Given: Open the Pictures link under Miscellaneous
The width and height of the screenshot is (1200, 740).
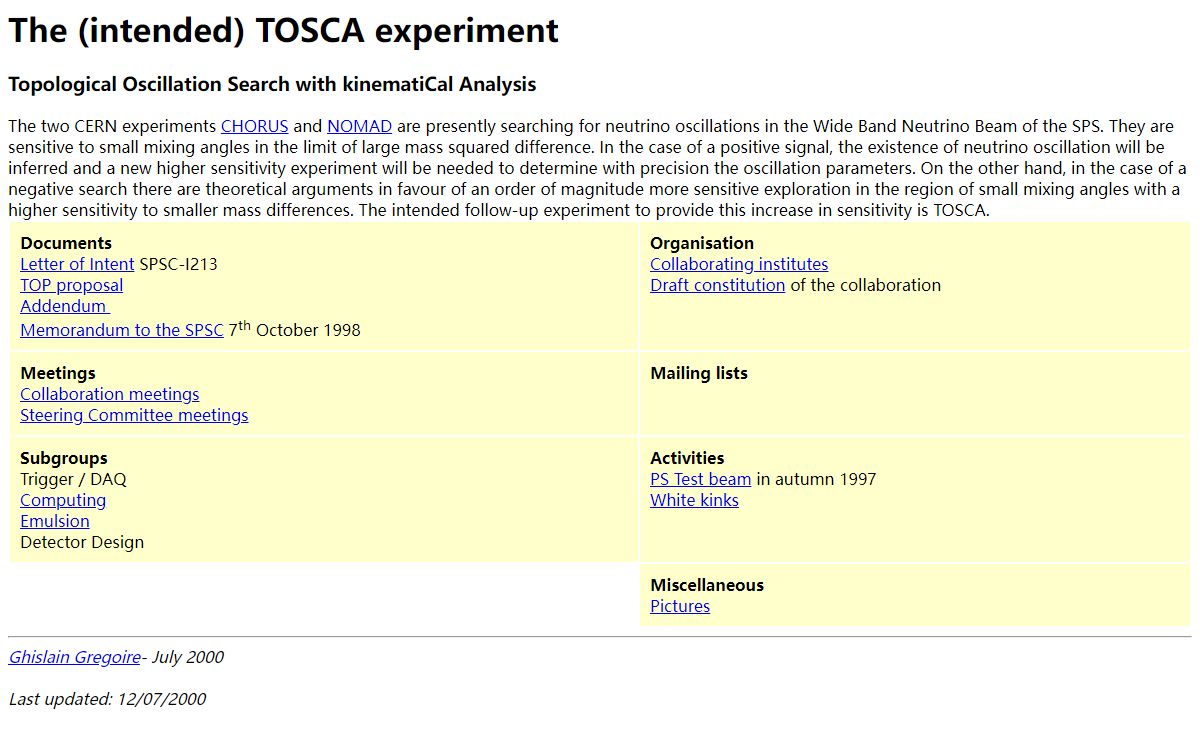Looking at the screenshot, I should pos(680,606).
